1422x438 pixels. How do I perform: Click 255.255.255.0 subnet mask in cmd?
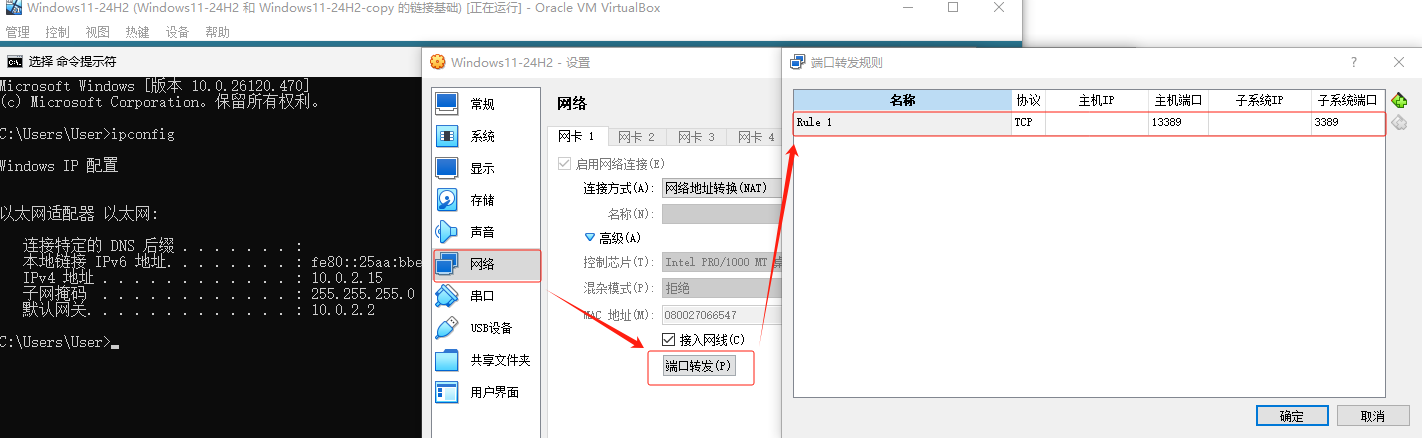click(x=362, y=294)
